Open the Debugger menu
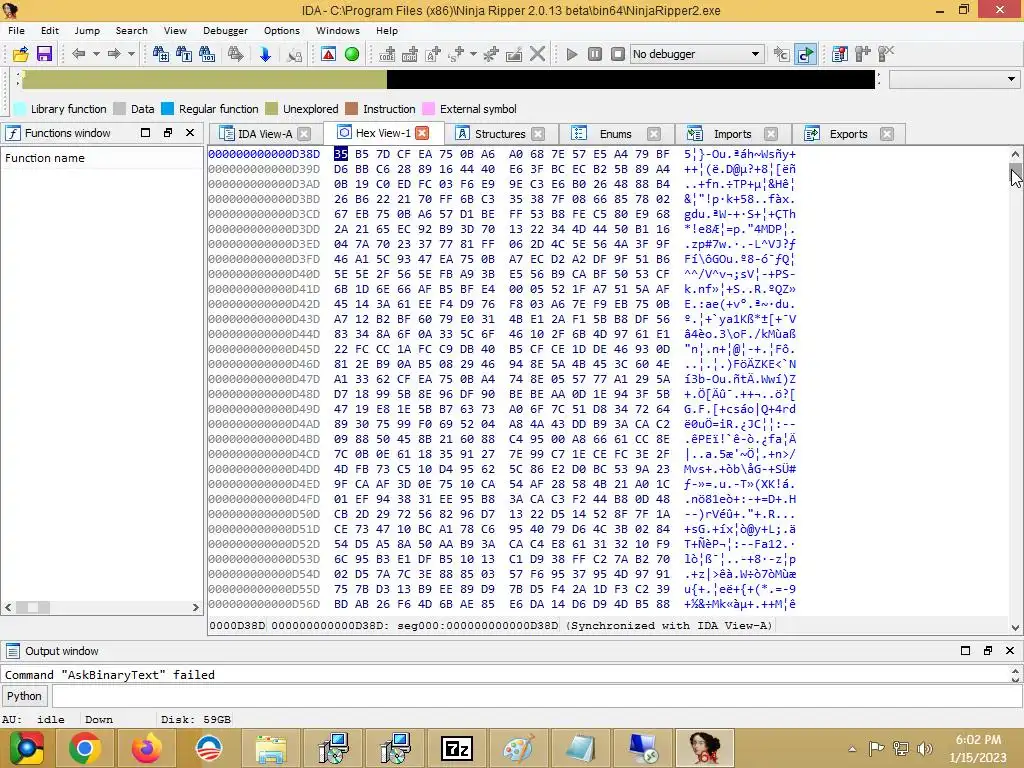This screenshot has height=768, width=1024. (x=225, y=31)
